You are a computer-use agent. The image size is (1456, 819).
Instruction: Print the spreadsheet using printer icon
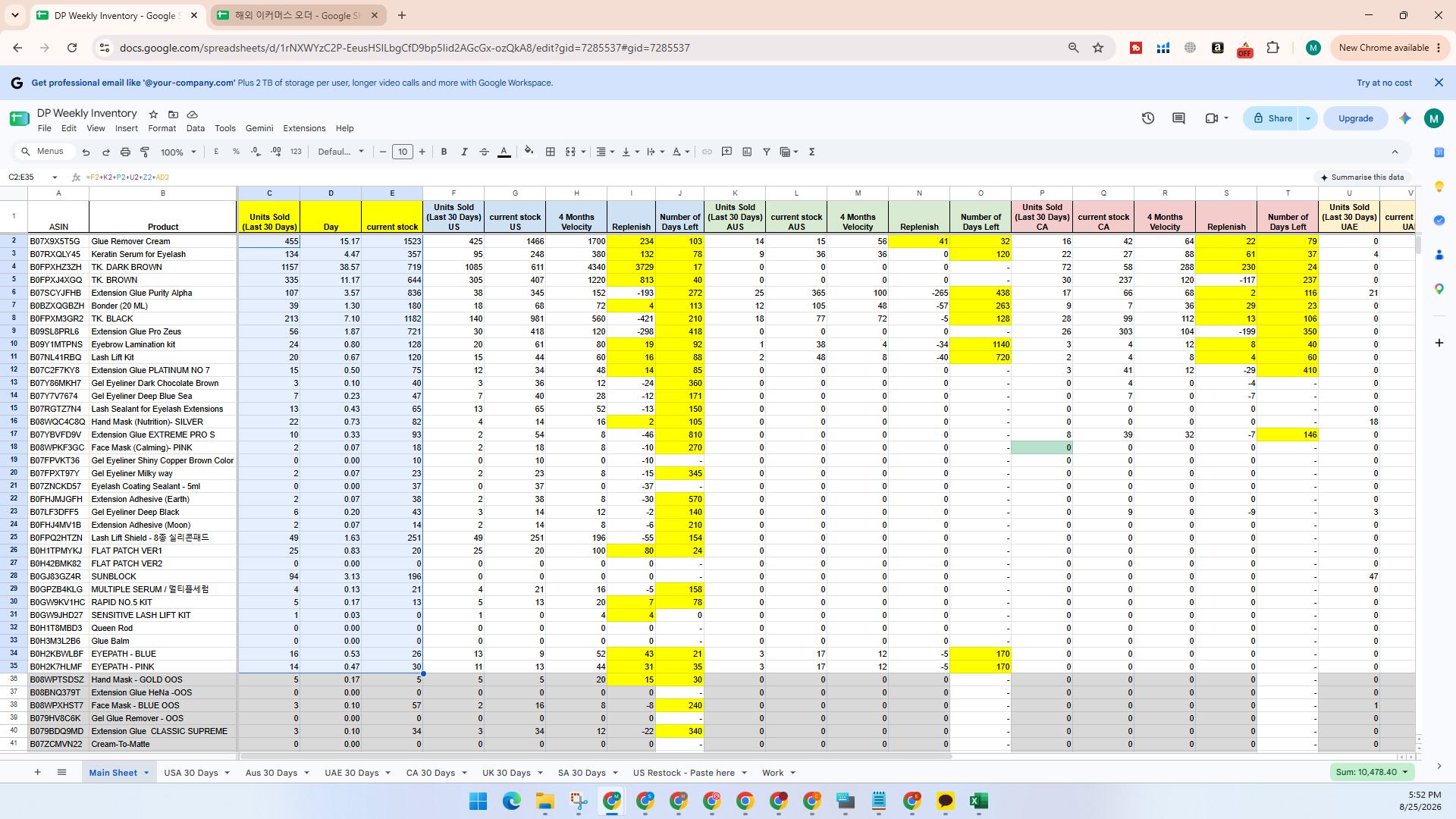(125, 152)
